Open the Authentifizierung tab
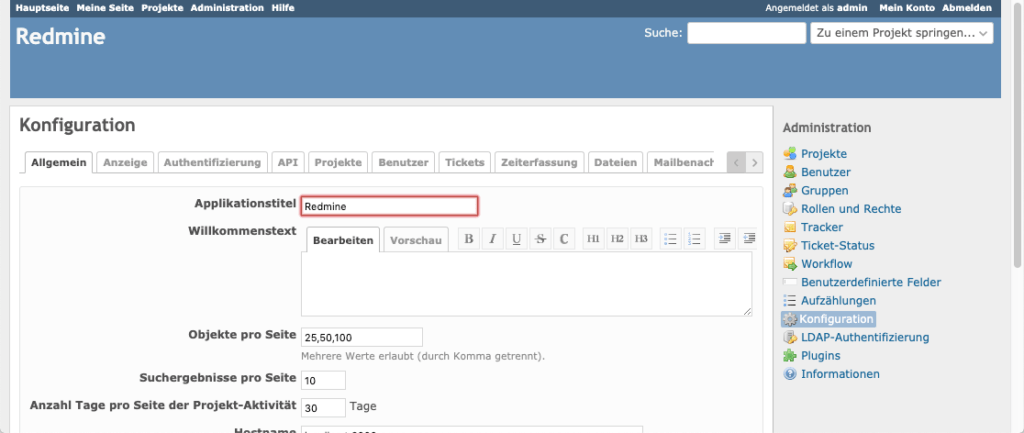The height and width of the screenshot is (433, 1024). 213,163
